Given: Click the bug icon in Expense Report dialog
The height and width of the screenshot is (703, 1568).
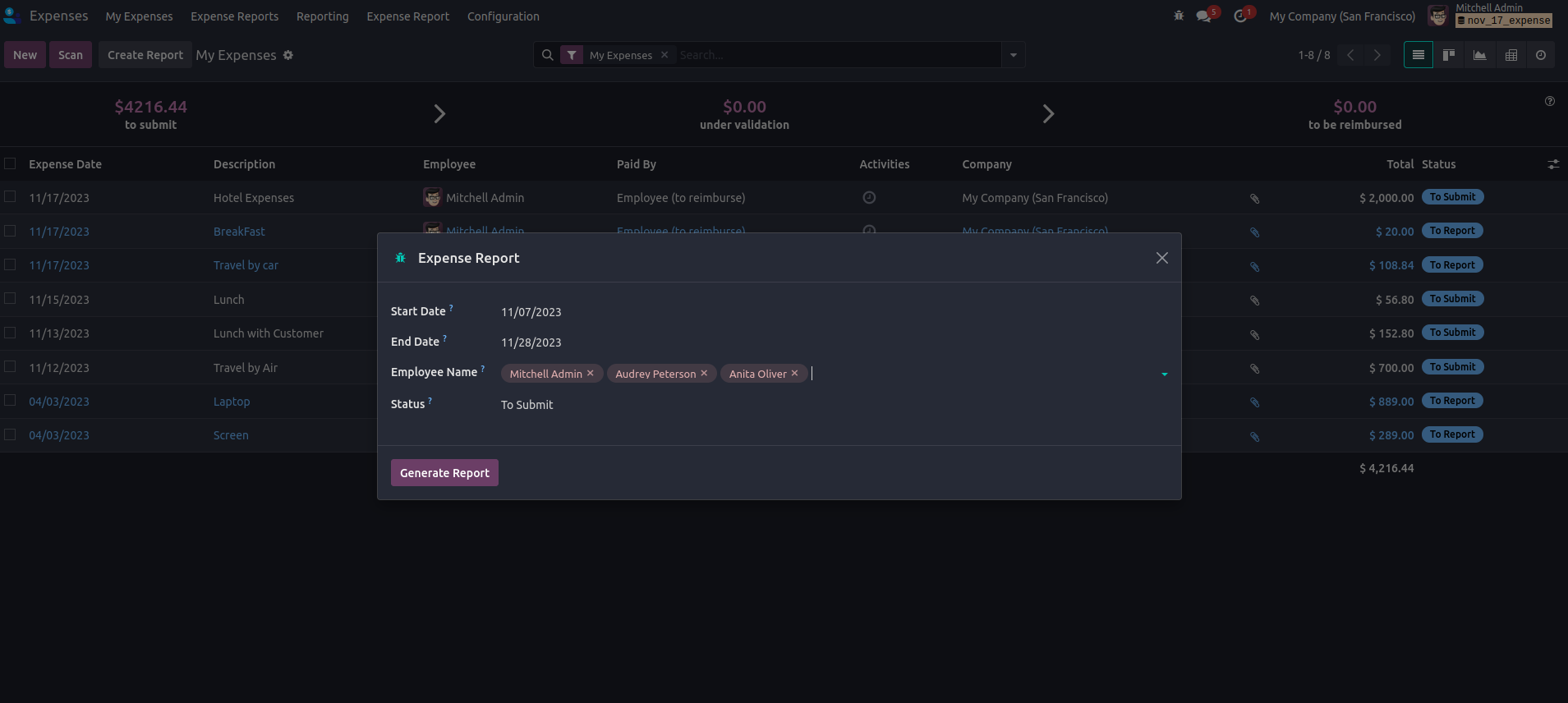Looking at the screenshot, I should click(401, 258).
